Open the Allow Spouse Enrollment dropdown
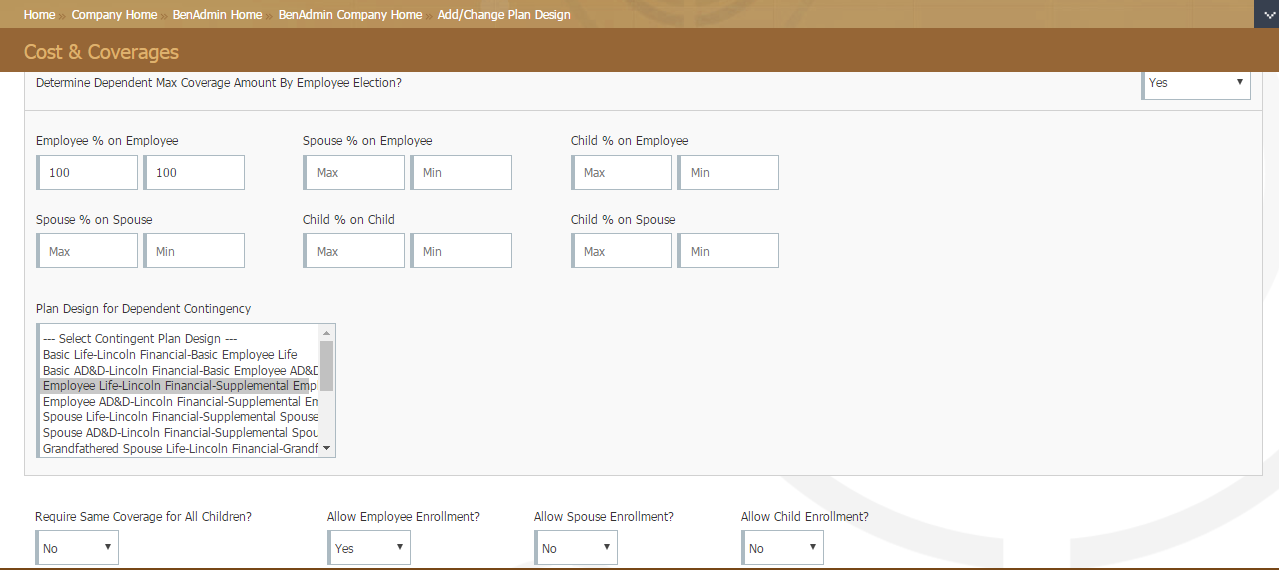The width and height of the screenshot is (1279, 570). point(576,548)
